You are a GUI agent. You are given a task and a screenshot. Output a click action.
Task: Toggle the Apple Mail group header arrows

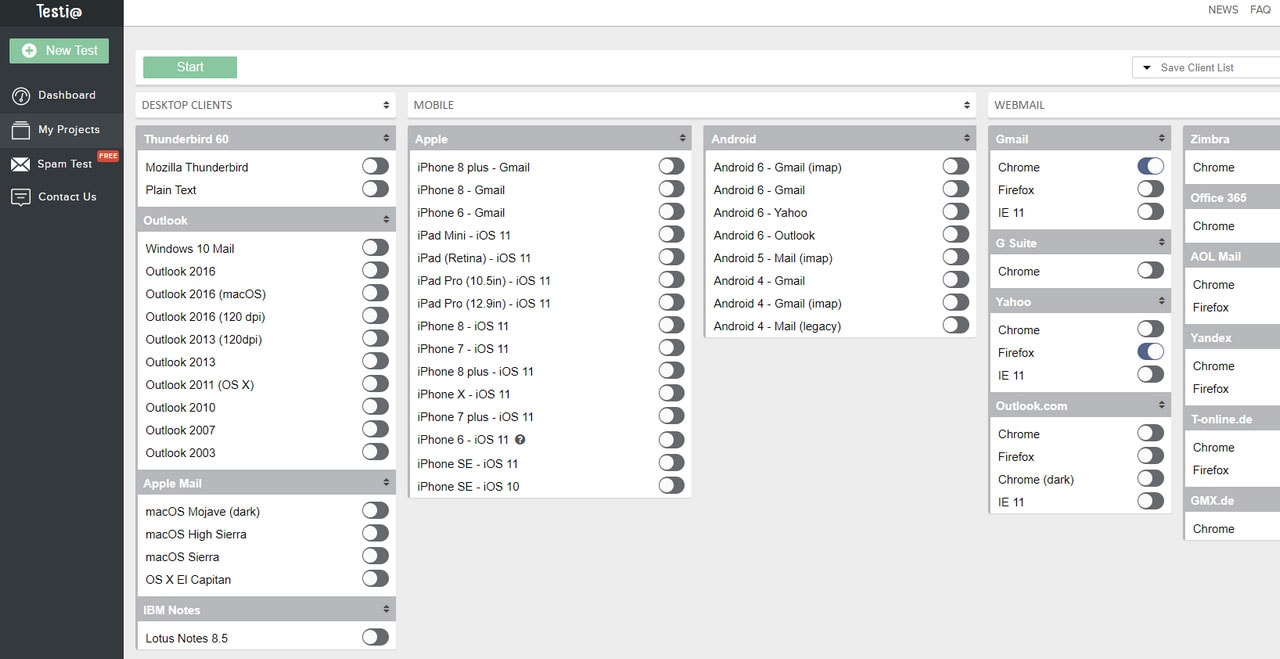[386, 483]
